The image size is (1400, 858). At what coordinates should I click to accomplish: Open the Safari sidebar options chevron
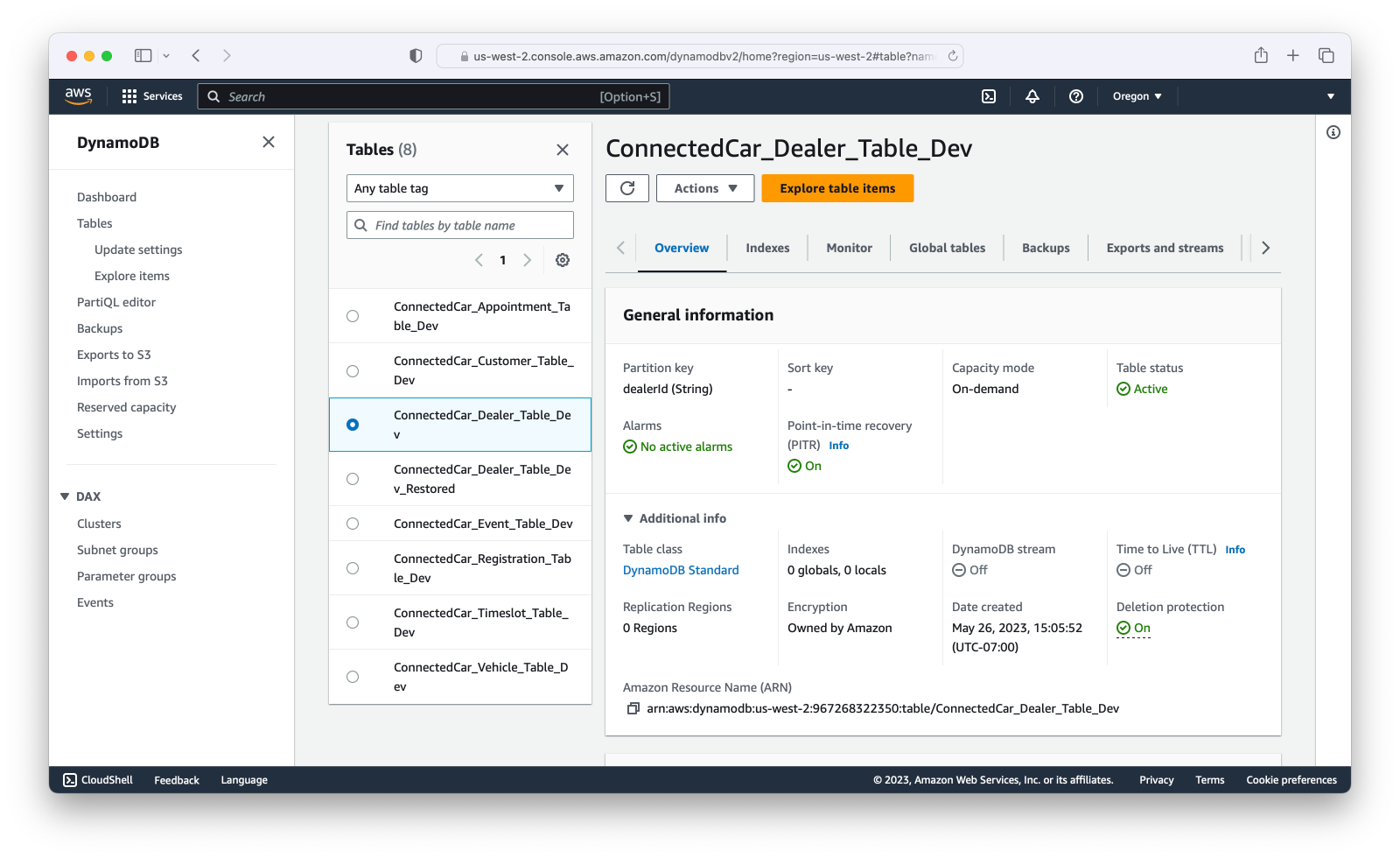point(166,55)
